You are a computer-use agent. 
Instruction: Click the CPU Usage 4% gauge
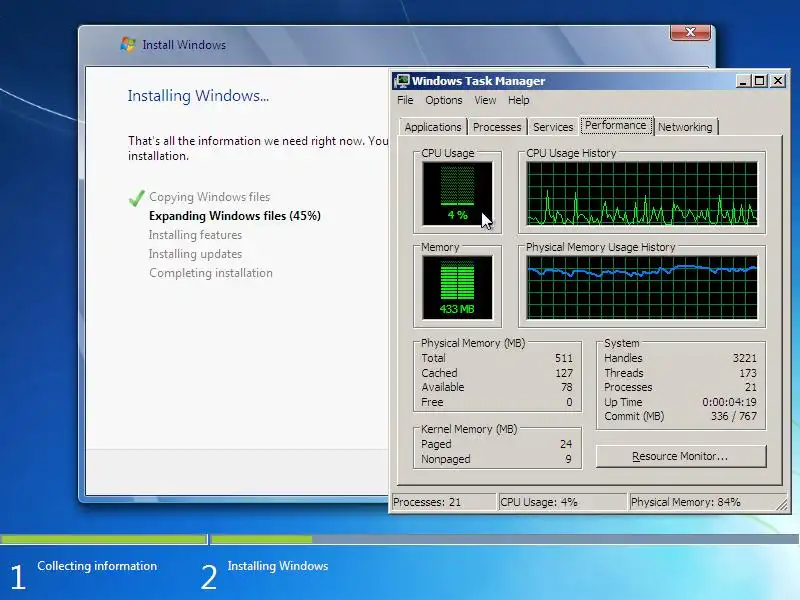[457, 193]
